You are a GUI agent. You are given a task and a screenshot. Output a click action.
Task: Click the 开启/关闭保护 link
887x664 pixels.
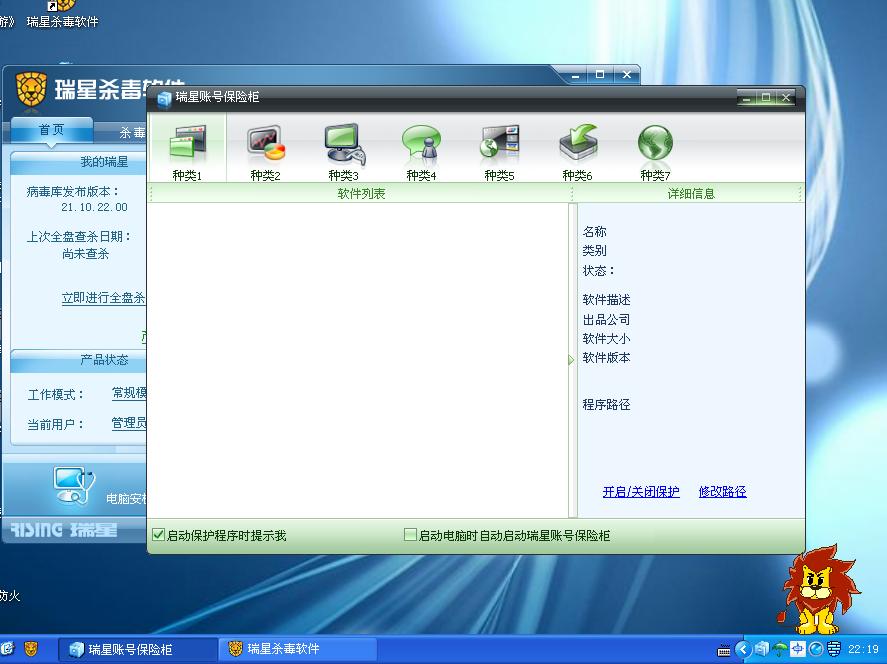tap(641, 492)
